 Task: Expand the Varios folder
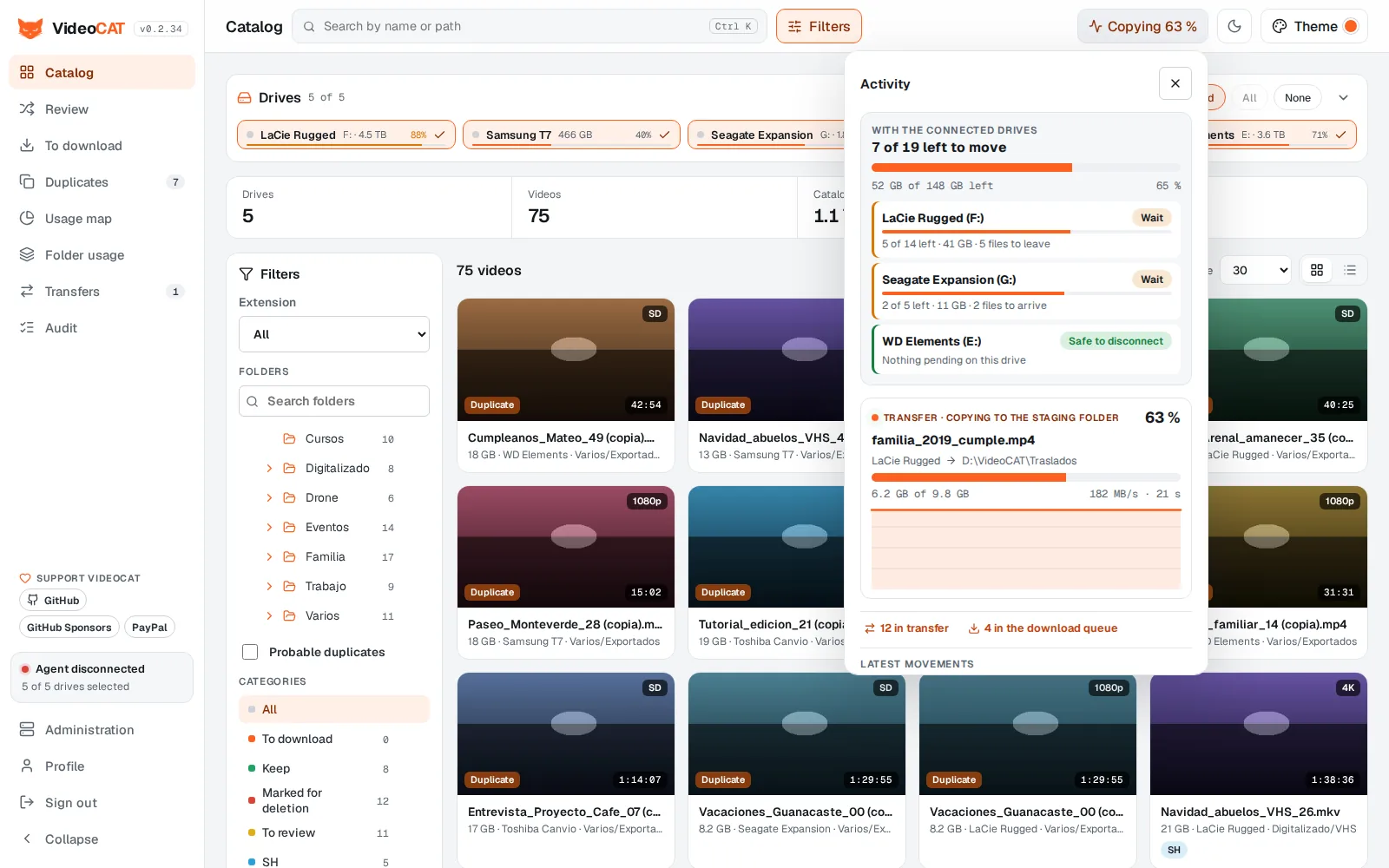coord(269,616)
